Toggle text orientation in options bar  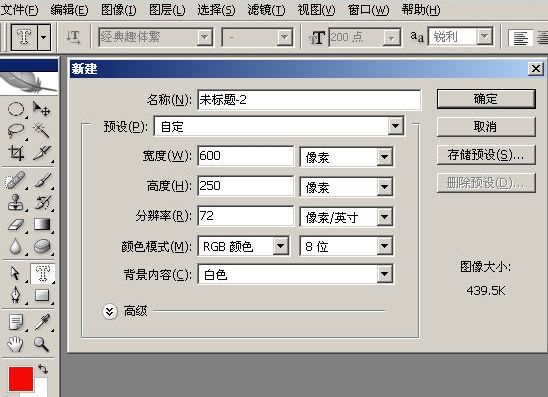pyautogui.click(x=73, y=37)
